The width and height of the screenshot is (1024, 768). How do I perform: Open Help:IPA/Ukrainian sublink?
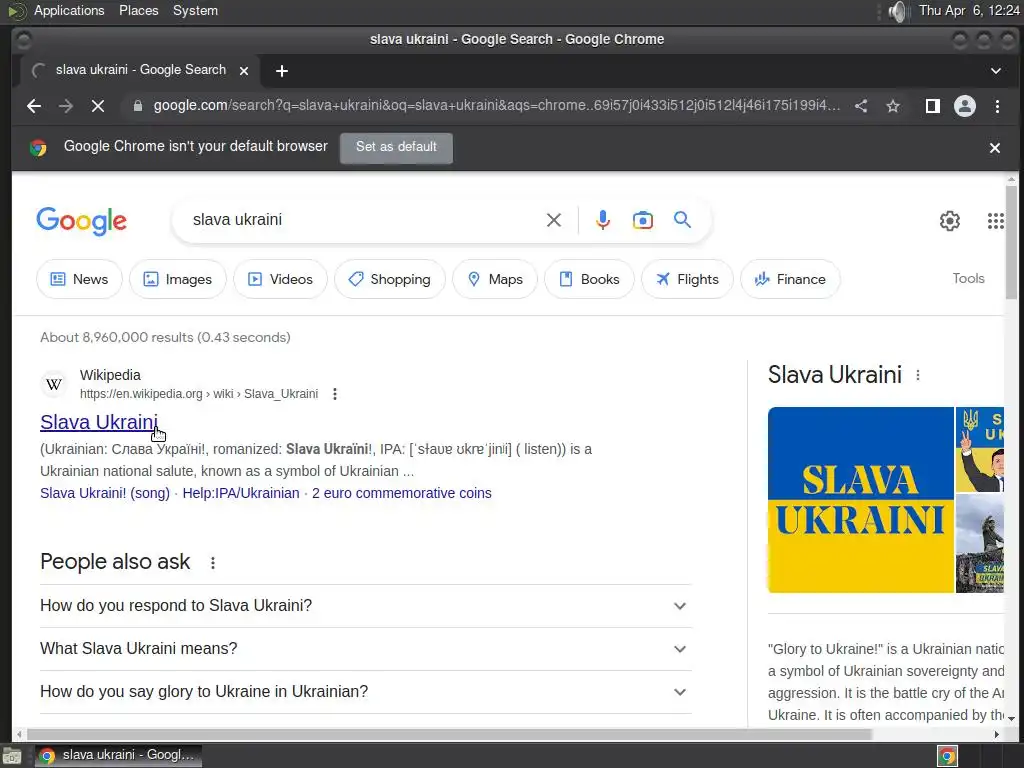pos(241,493)
